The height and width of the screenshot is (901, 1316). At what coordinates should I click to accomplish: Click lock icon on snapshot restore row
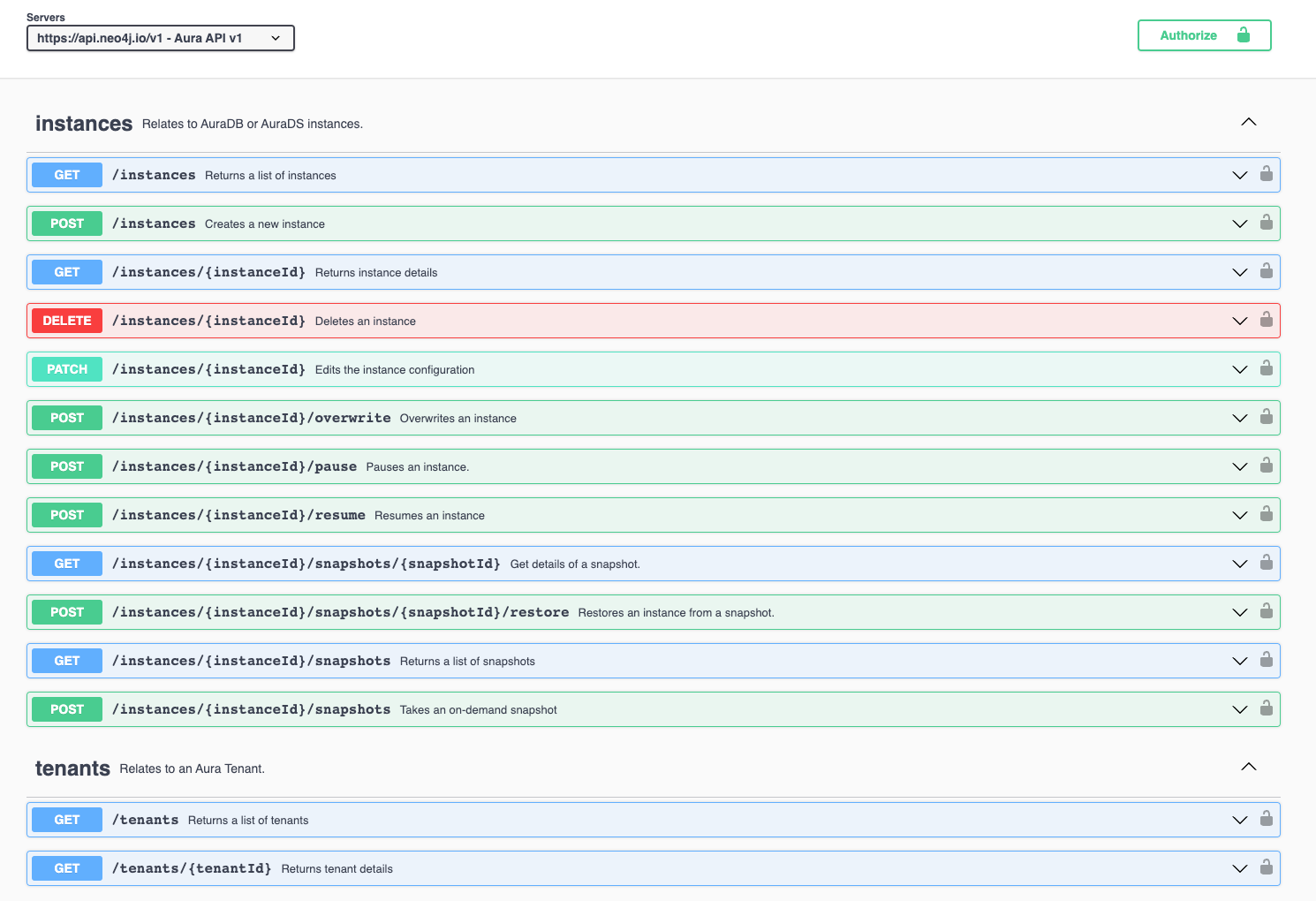[x=1267, y=610]
